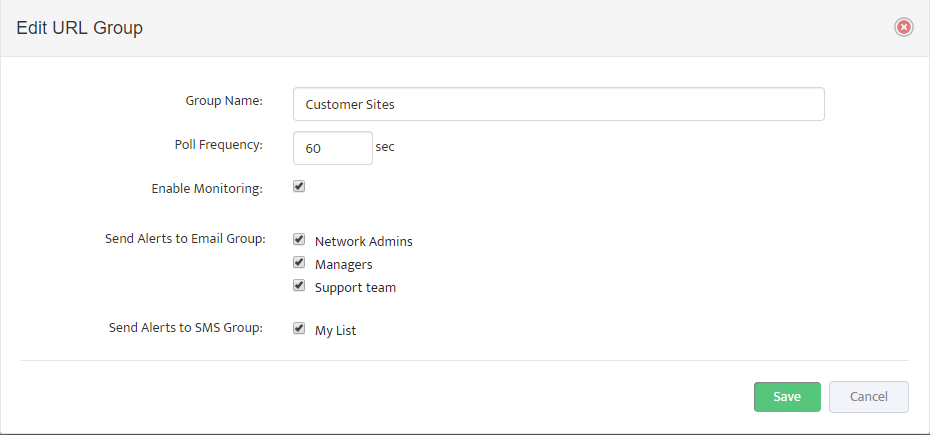Click the 'Poll Frequency:' field label
The width and height of the screenshot is (930, 435).
click(219, 145)
